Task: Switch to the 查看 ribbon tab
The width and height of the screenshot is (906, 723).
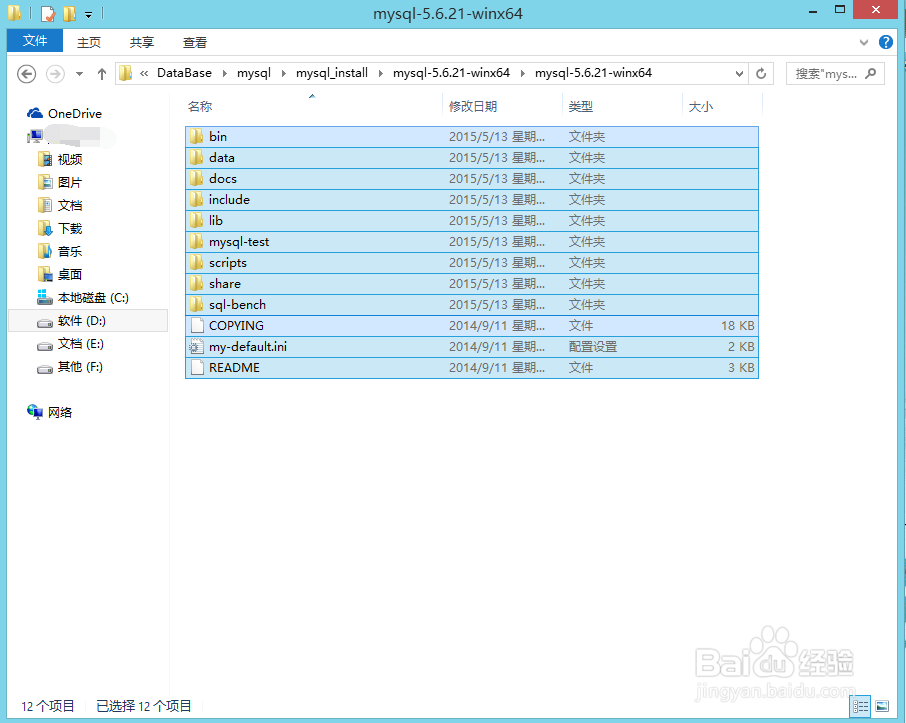Action: tap(194, 42)
